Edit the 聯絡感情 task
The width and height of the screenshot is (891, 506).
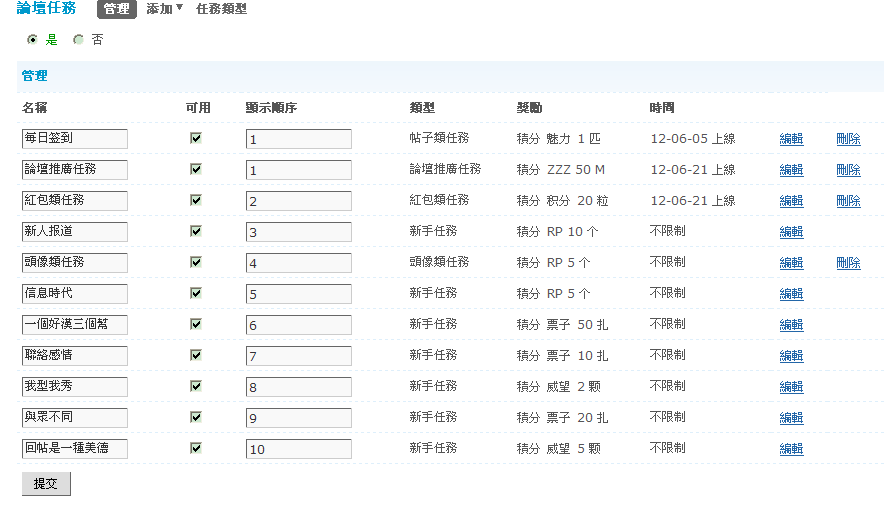tap(791, 355)
